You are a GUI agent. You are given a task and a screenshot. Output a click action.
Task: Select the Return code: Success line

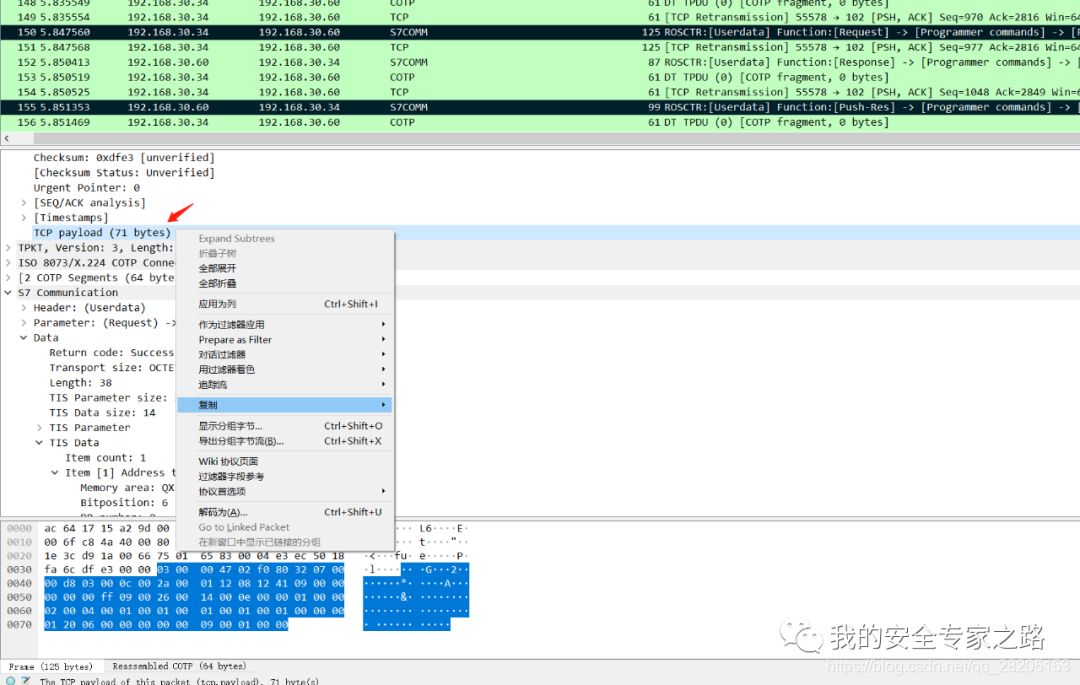(x=112, y=352)
